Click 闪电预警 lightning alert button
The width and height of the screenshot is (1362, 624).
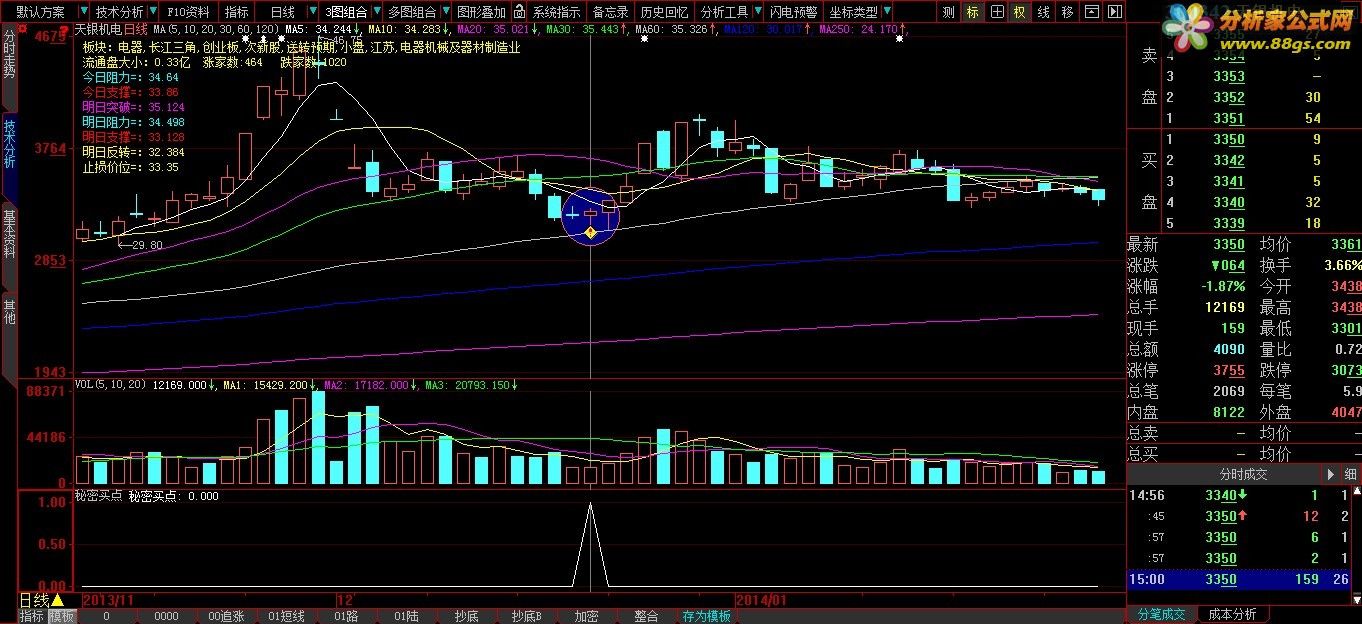[x=793, y=12]
